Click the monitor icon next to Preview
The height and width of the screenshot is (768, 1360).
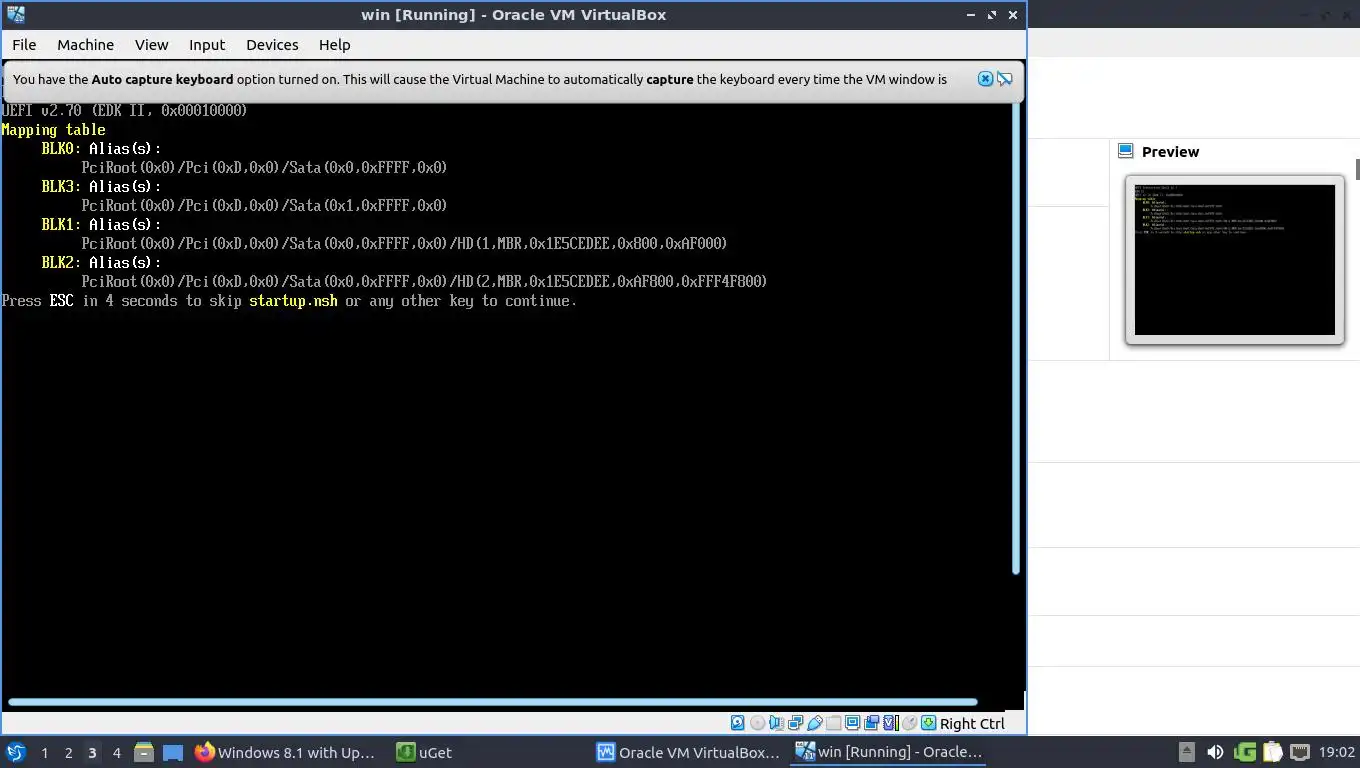pos(1125,151)
